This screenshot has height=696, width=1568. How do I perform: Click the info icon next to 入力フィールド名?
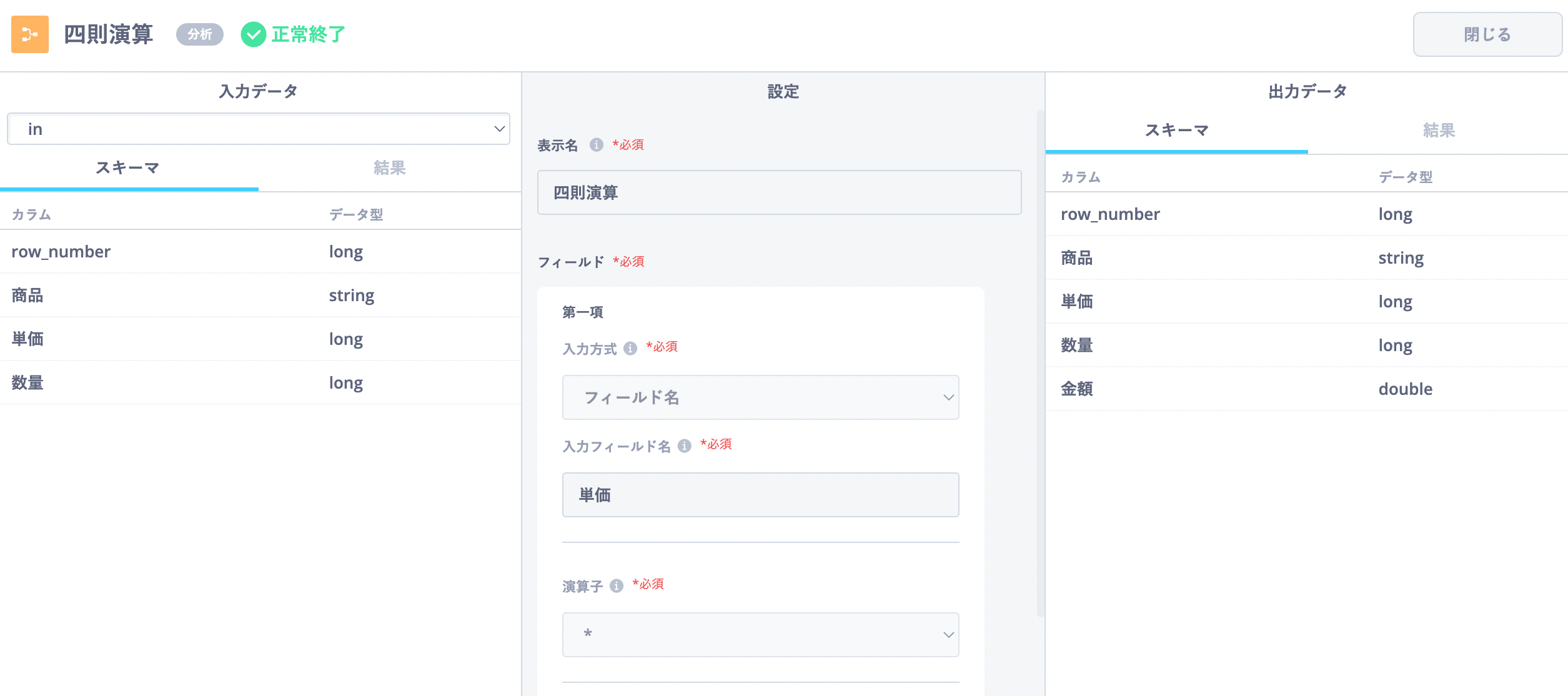click(x=685, y=445)
